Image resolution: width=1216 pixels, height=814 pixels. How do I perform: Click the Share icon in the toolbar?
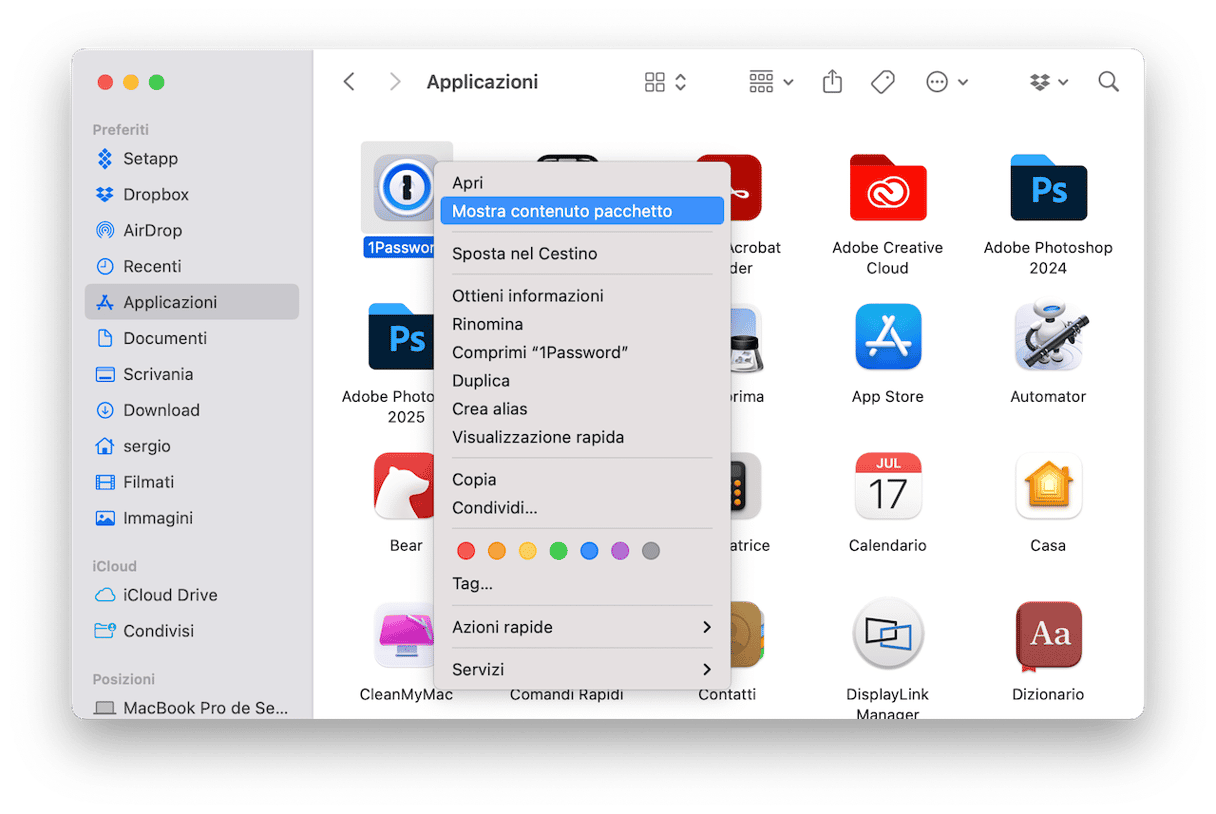pos(832,82)
